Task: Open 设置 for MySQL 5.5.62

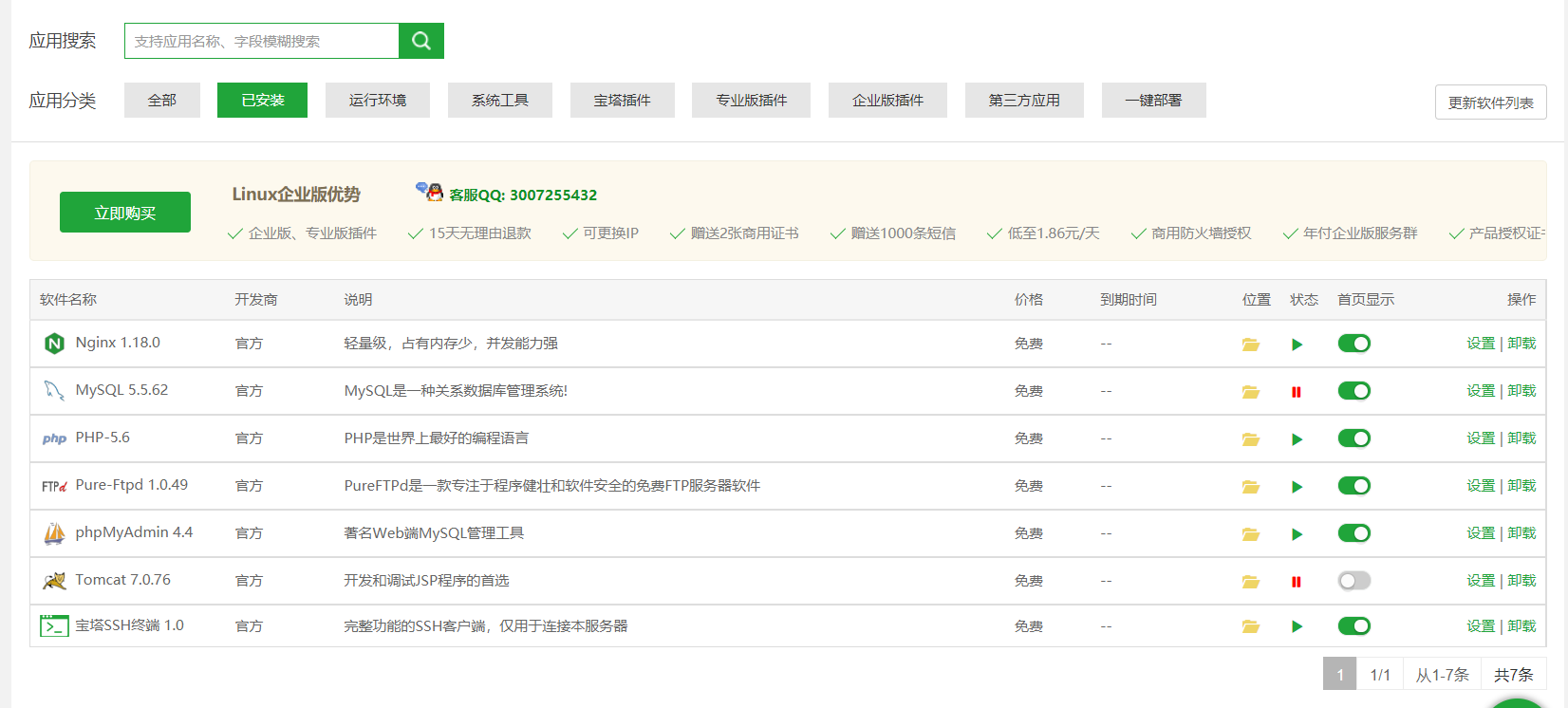Action: click(1481, 391)
